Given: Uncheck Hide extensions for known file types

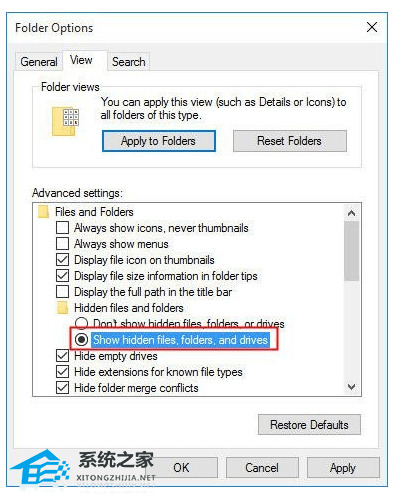Looking at the screenshot, I should click(62, 372).
